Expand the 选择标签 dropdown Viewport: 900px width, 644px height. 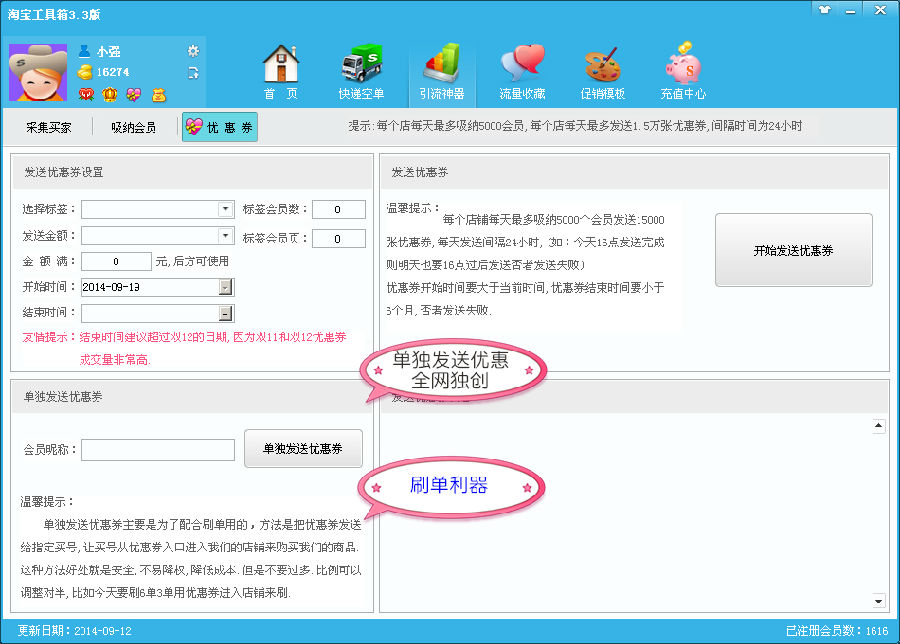click(226, 209)
